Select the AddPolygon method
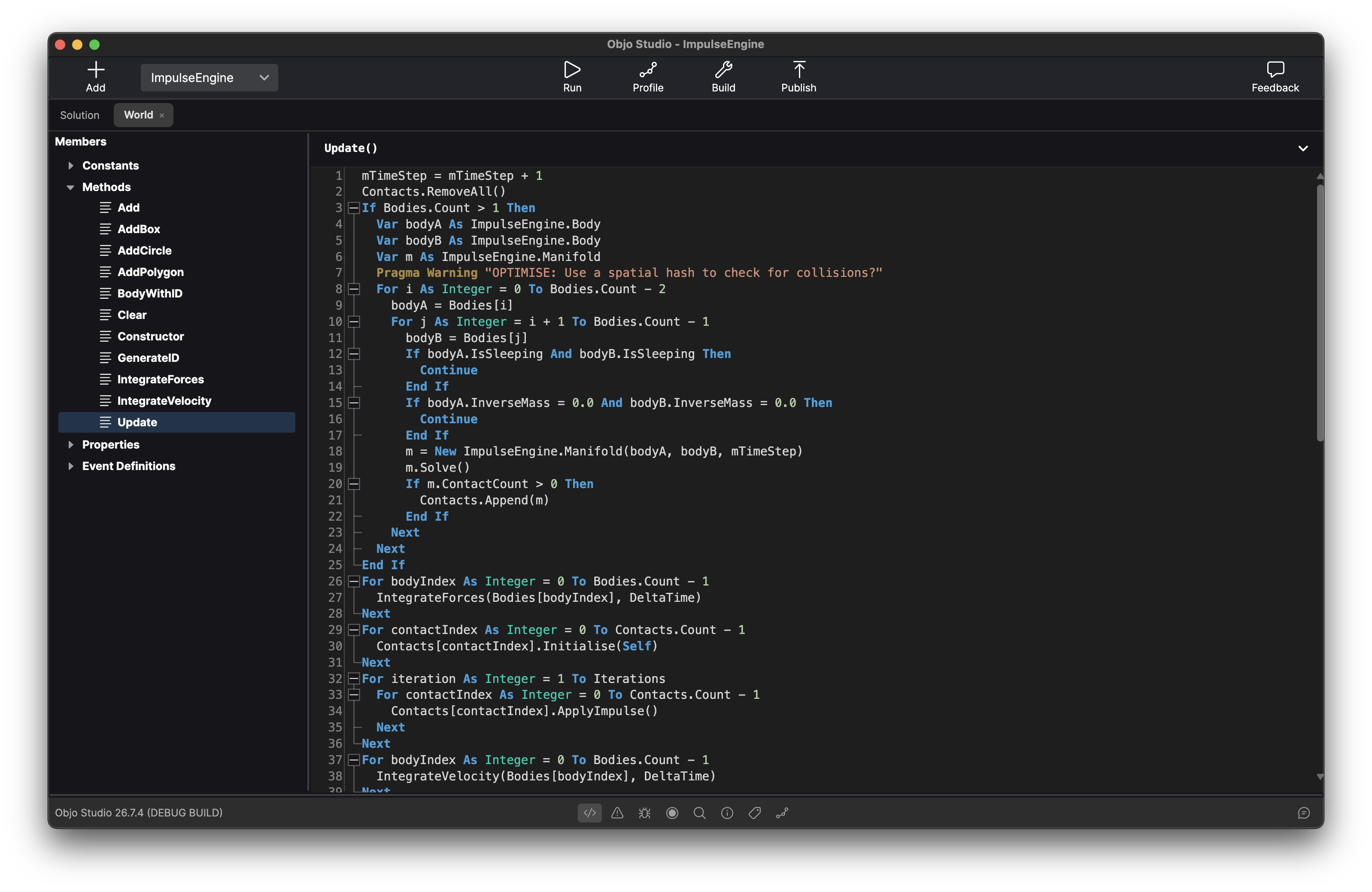Screen dimensions: 1372x892 pos(176,272)
